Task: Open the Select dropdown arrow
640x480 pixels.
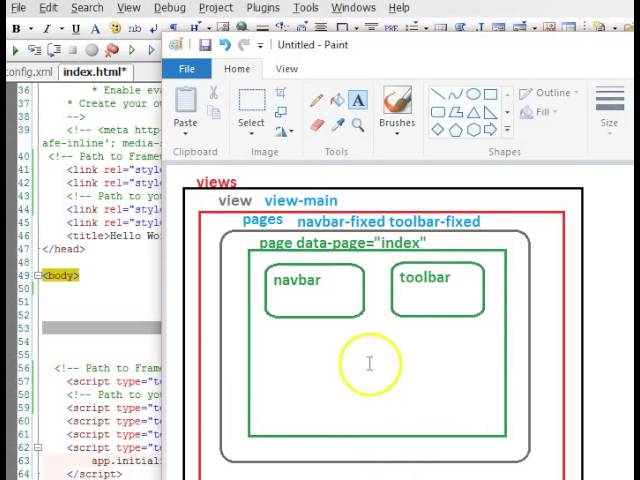Action: coord(251,133)
